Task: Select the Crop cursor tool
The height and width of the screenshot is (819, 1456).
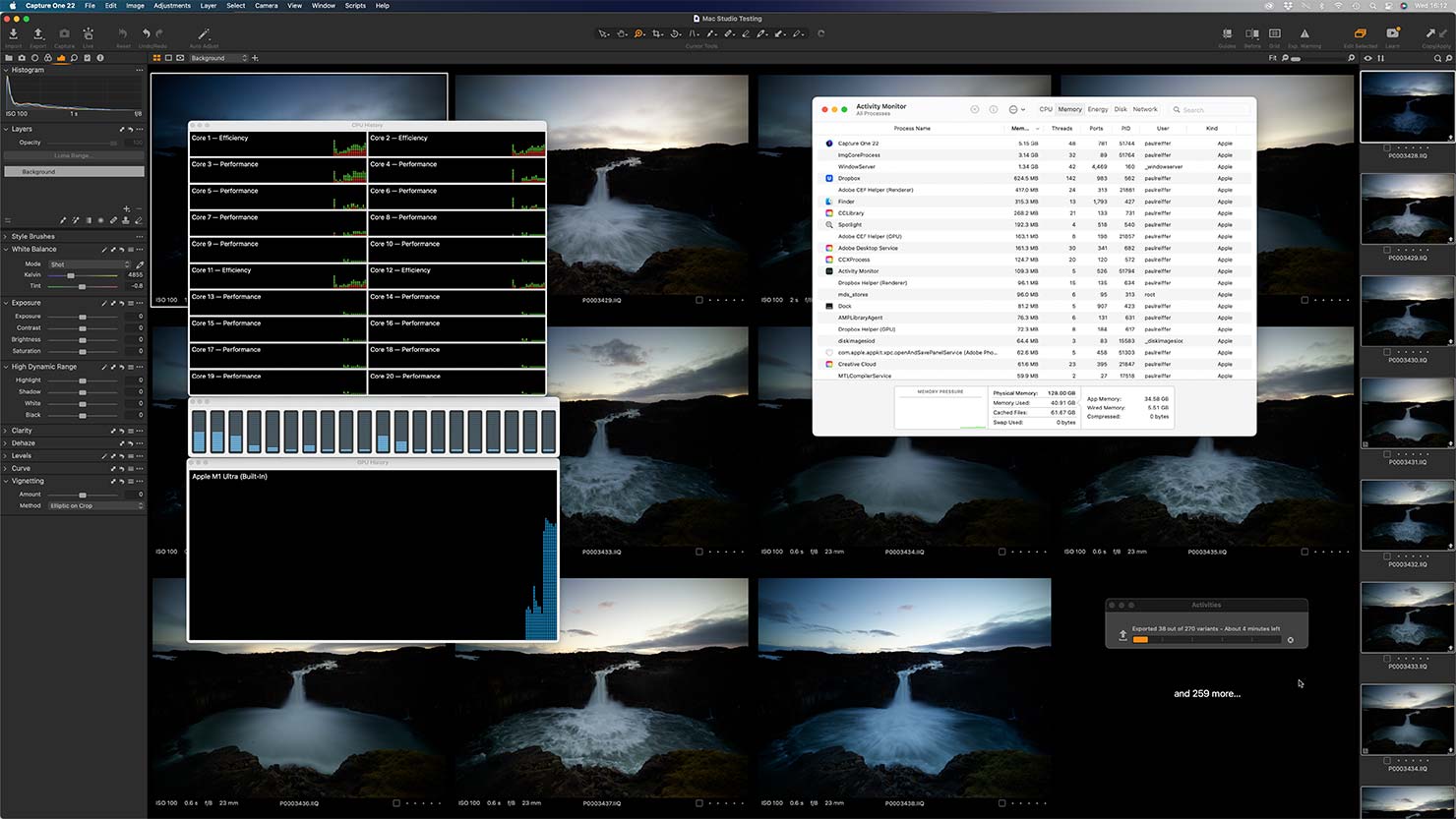Action: (657, 33)
